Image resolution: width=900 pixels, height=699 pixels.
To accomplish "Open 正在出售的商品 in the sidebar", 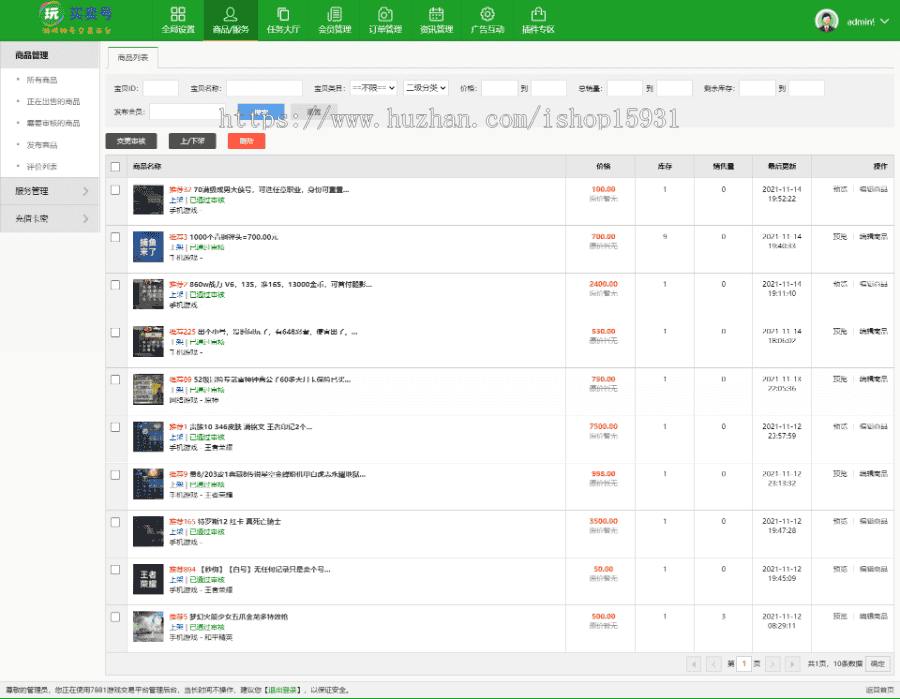I will tap(53, 102).
